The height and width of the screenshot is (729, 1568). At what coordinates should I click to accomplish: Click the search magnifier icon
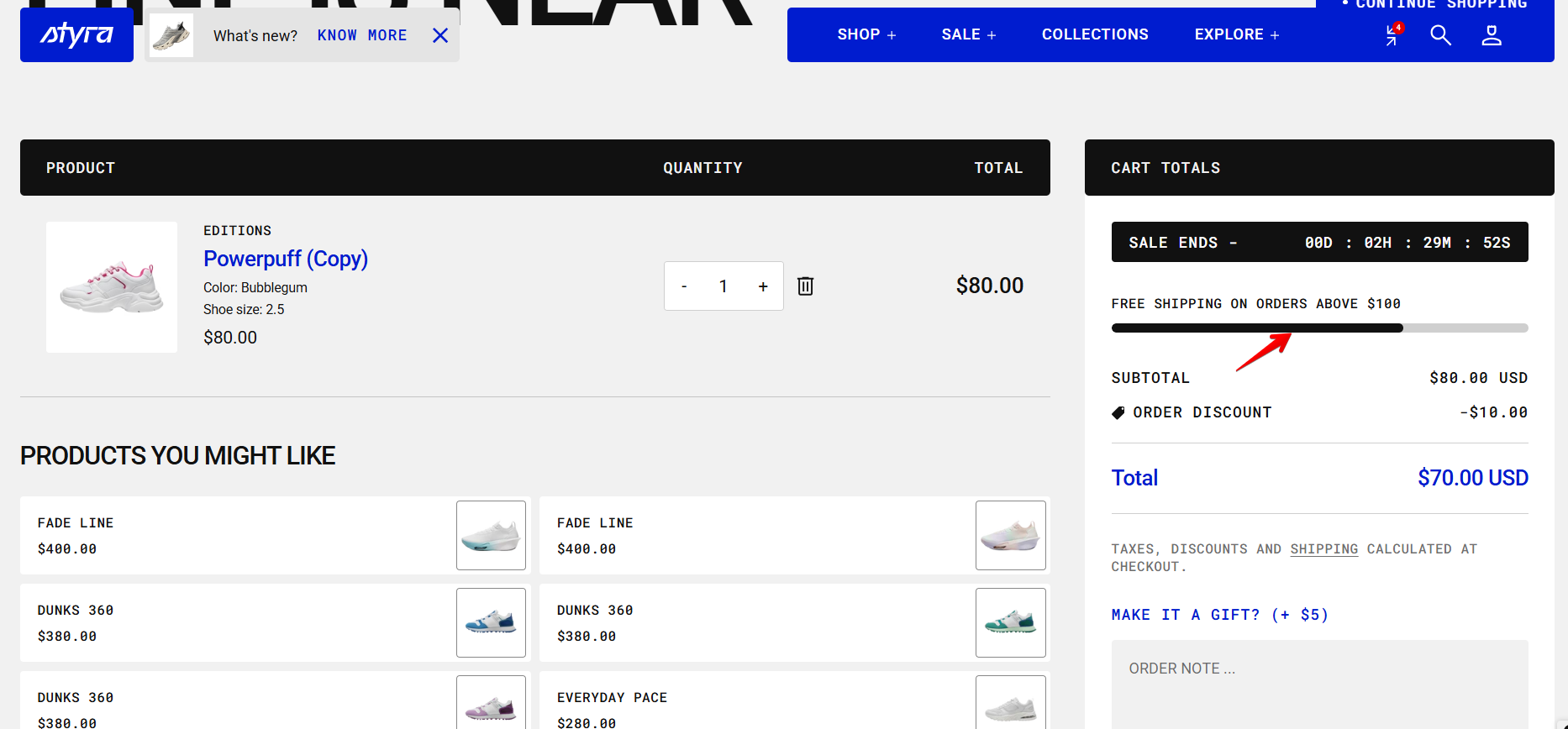[x=1440, y=35]
